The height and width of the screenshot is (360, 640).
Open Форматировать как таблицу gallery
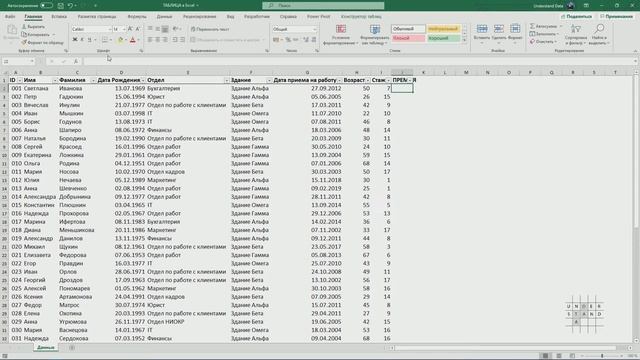(x=375, y=35)
